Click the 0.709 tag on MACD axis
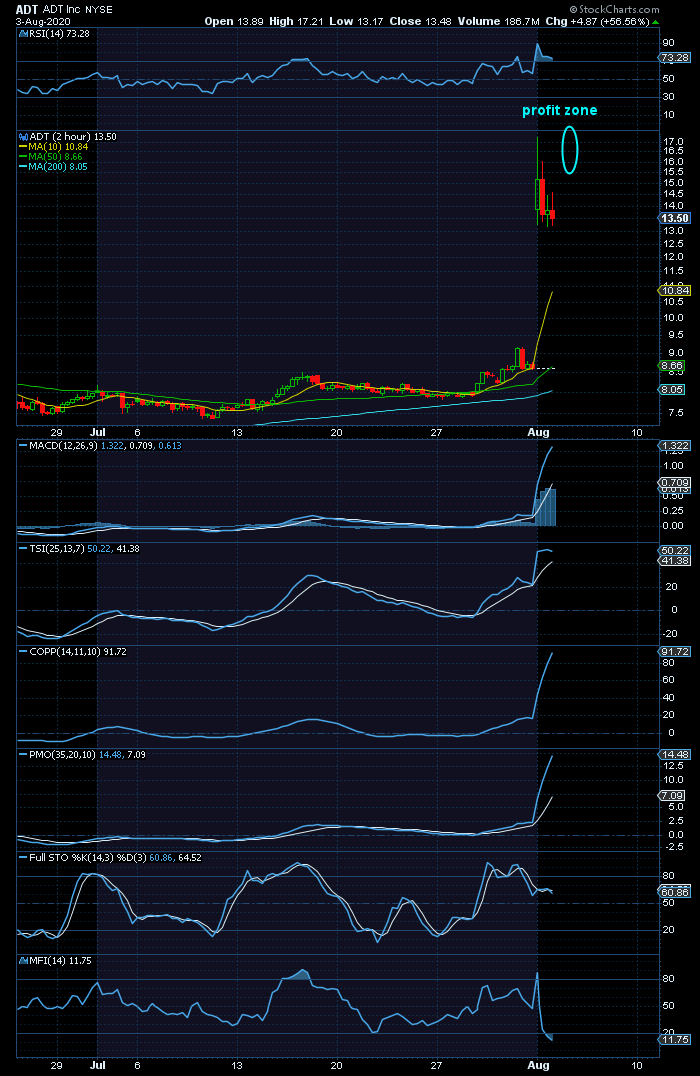Image resolution: width=700 pixels, height=1076 pixels. pos(675,483)
